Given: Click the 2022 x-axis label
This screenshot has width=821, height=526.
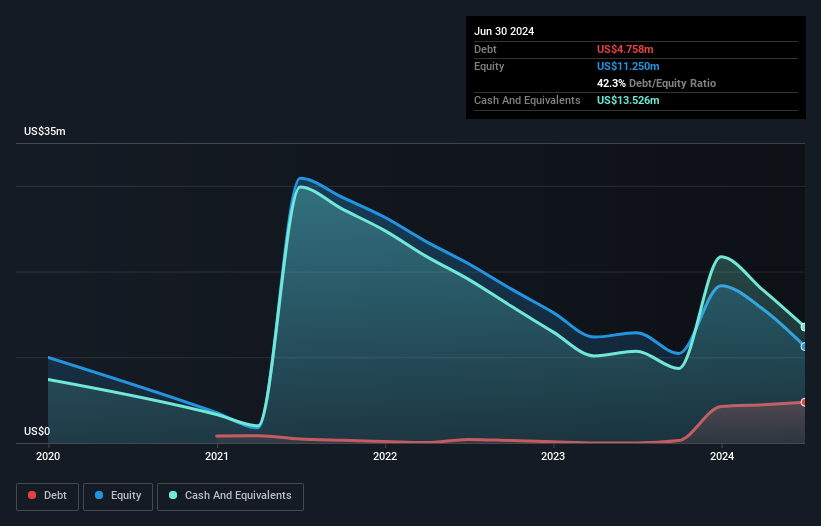Looking at the screenshot, I should (385, 456).
